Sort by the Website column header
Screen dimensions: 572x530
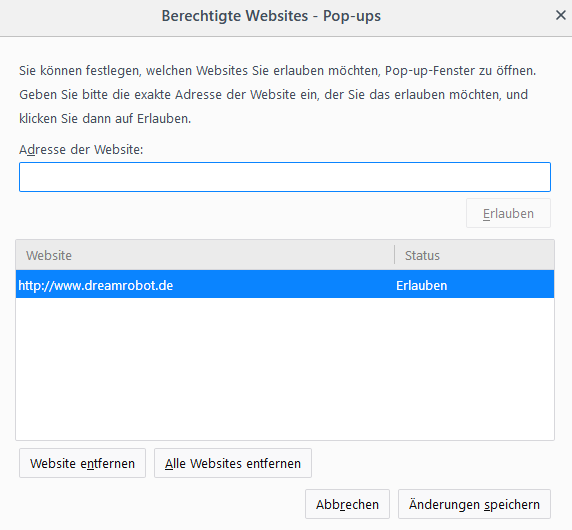point(205,255)
